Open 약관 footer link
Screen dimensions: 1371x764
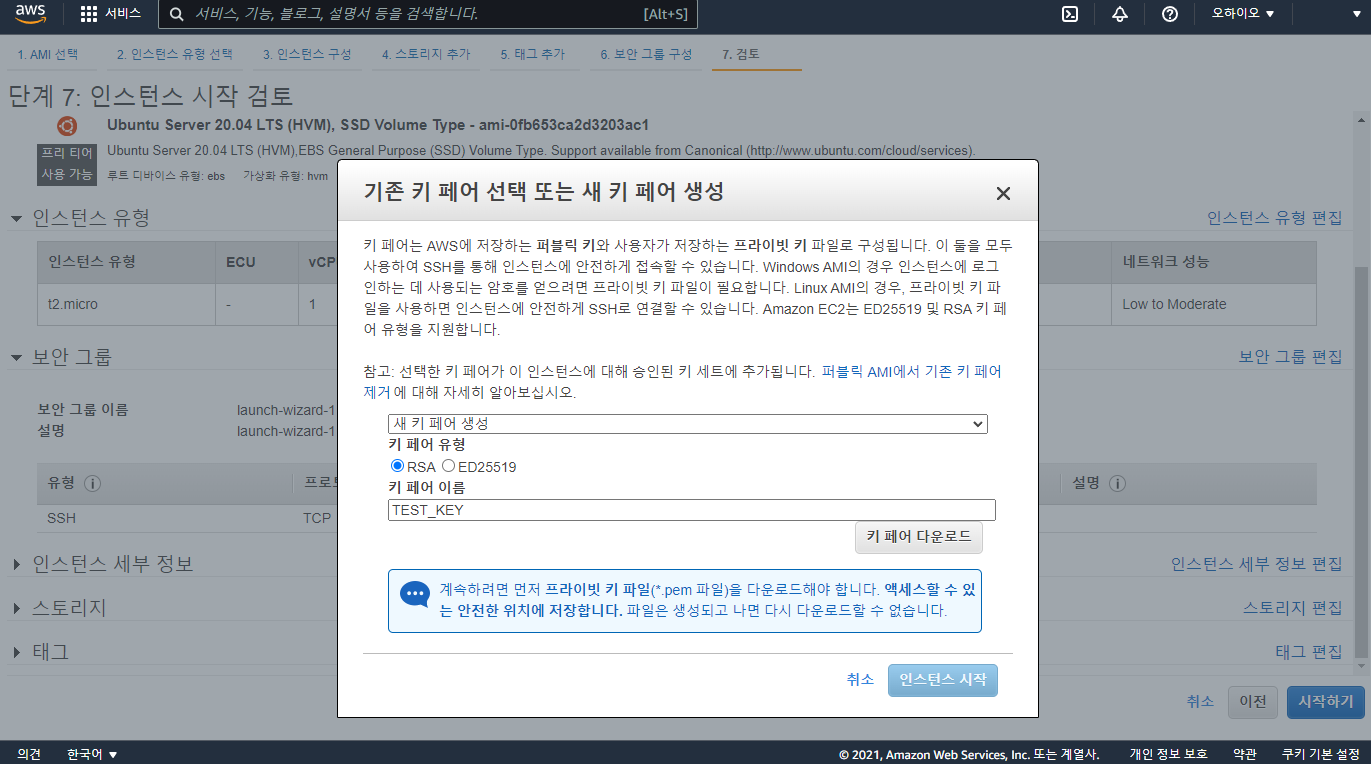1245,754
